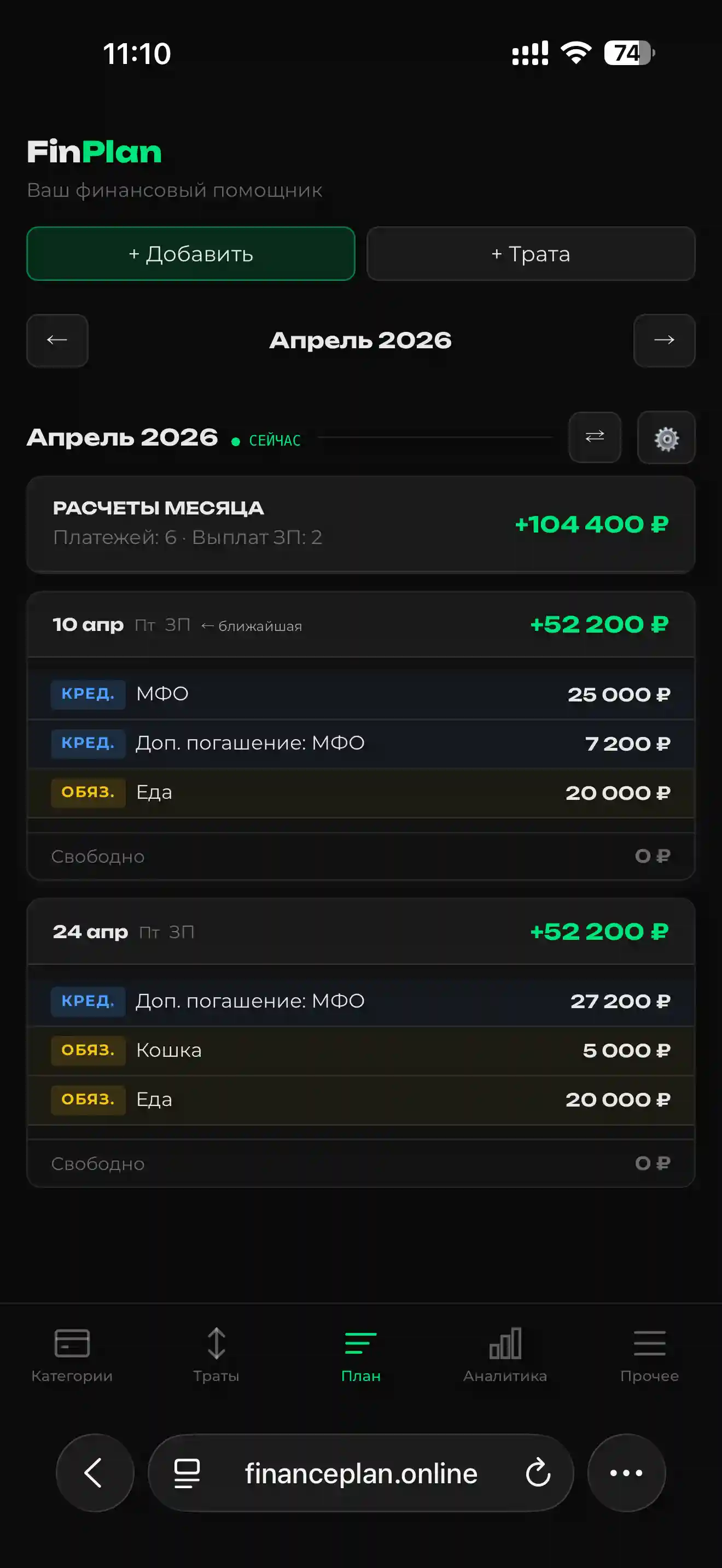Expand the 10 апр payday header
This screenshot has height=1568, width=722.
click(x=360, y=625)
